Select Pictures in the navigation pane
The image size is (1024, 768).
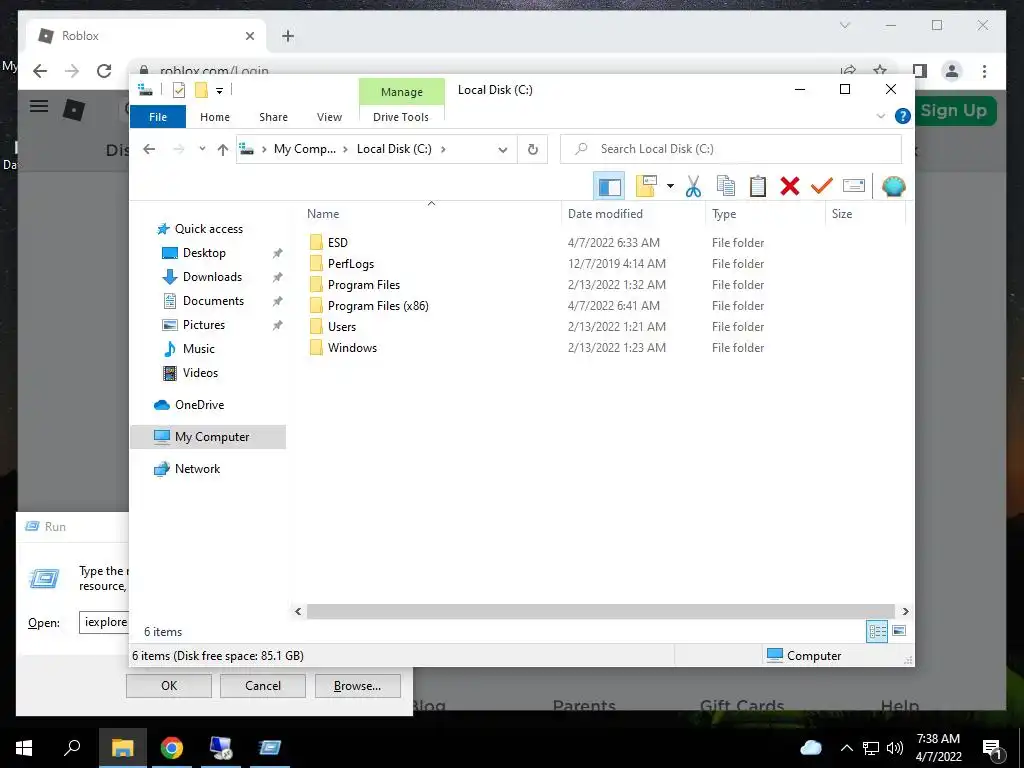click(x=204, y=325)
